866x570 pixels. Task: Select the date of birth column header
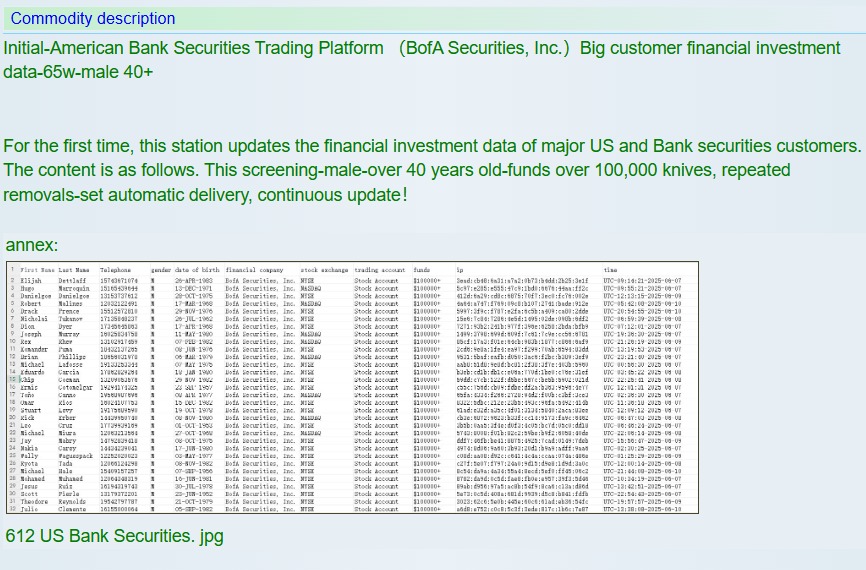pos(195,270)
